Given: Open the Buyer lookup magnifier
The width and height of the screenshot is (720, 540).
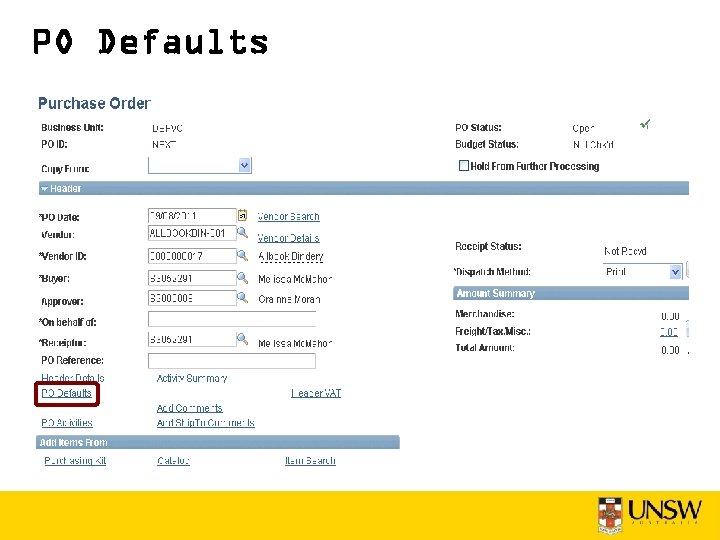Looking at the screenshot, I should click(242, 278).
